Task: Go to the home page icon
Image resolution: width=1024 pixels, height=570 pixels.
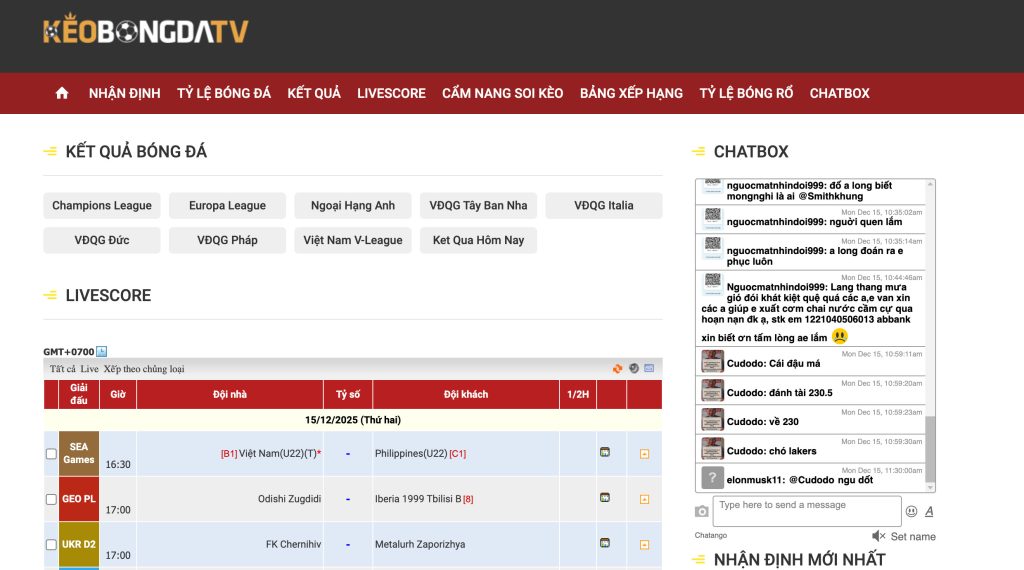Action: click(x=62, y=93)
